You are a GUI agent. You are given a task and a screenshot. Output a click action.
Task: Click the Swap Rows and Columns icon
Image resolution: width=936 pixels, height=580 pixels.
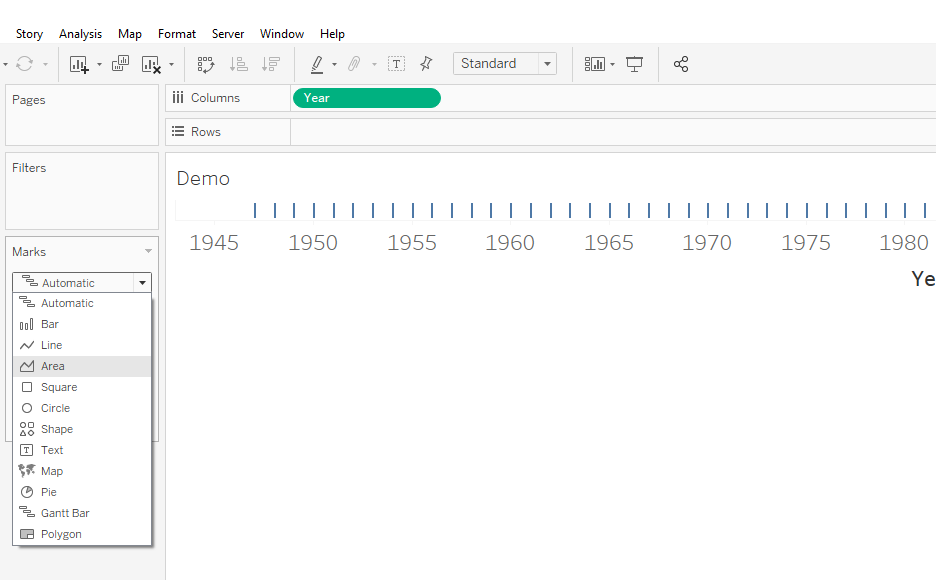click(206, 64)
